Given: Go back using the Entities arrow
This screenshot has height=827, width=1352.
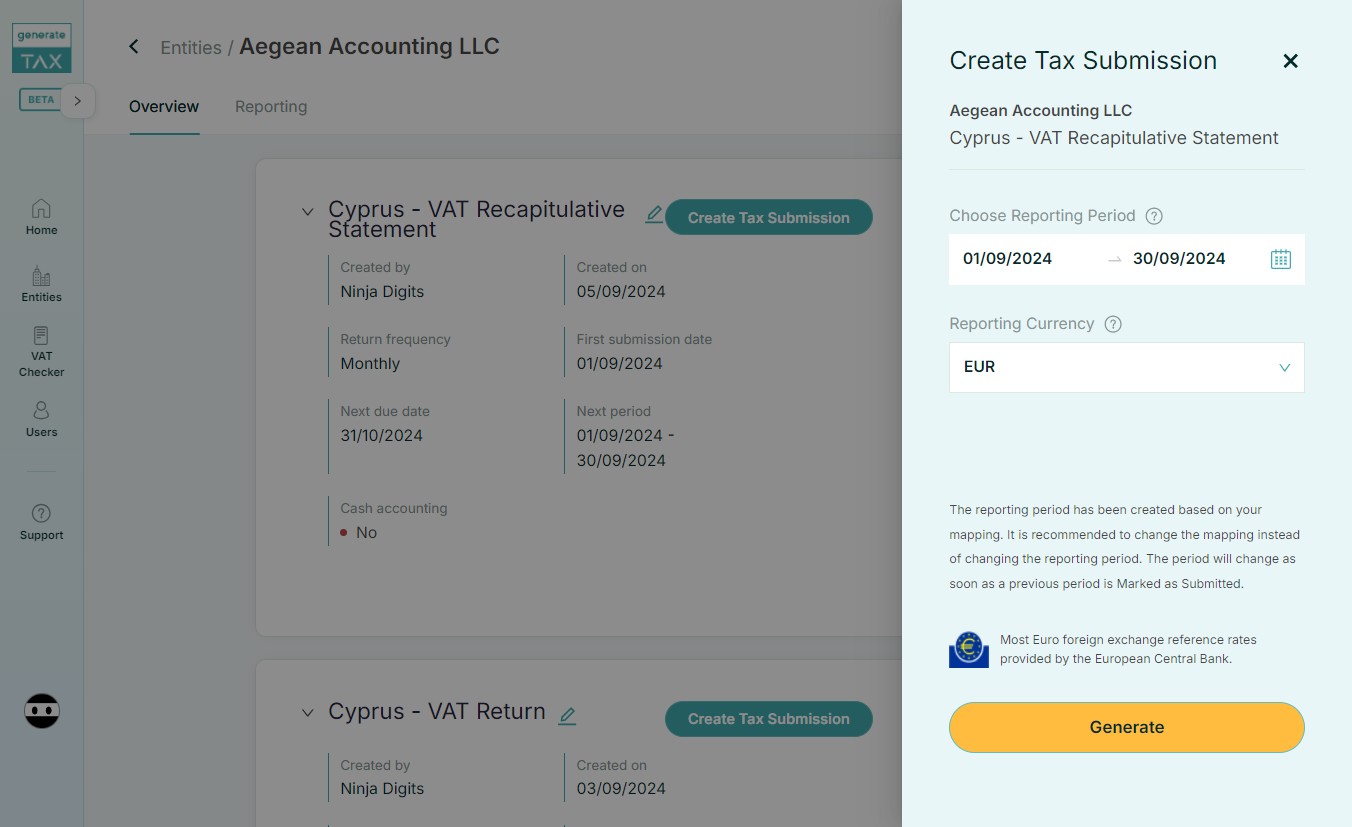Looking at the screenshot, I should (x=134, y=47).
